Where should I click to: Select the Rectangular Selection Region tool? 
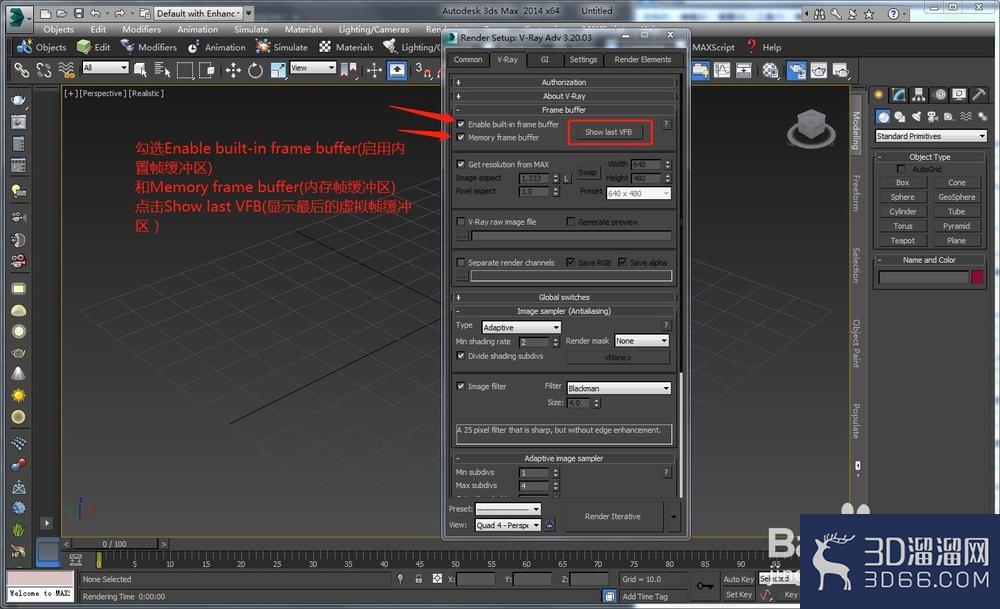pos(184,70)
